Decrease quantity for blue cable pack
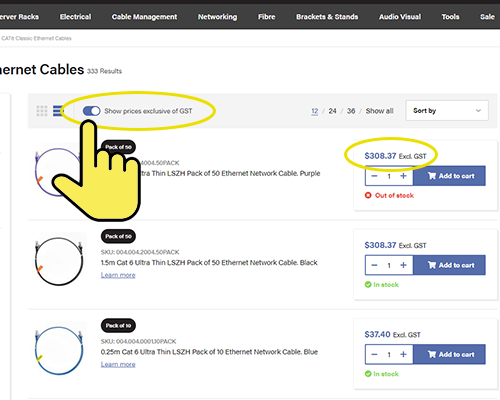The width and height of the screenshot is (500, 400). 374,355
